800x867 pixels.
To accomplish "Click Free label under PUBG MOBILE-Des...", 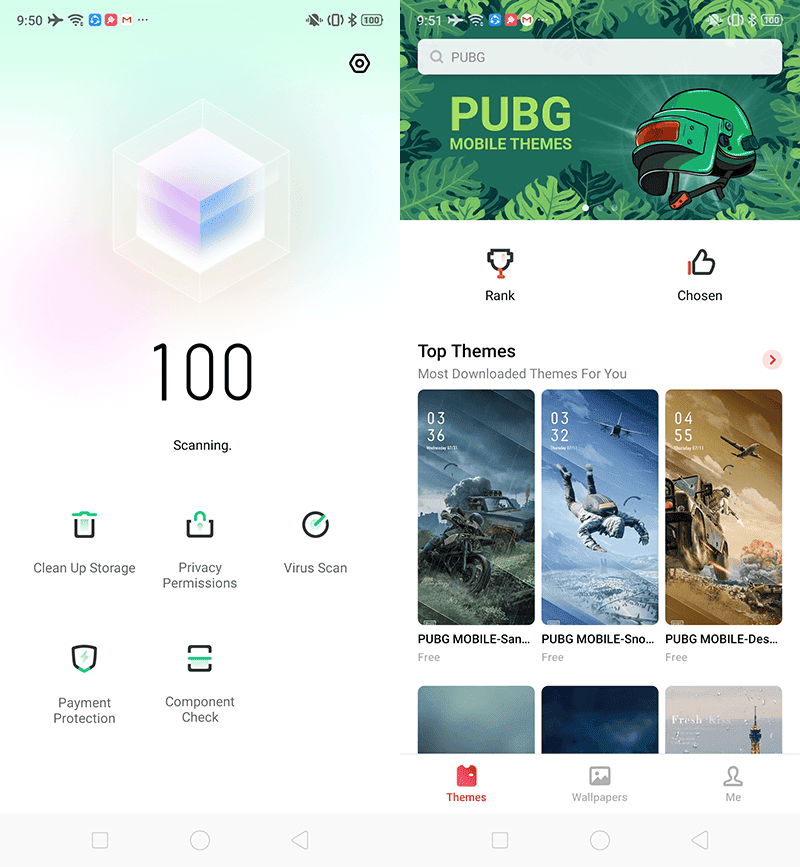I will pyautogui.click(x=676, y=657).
